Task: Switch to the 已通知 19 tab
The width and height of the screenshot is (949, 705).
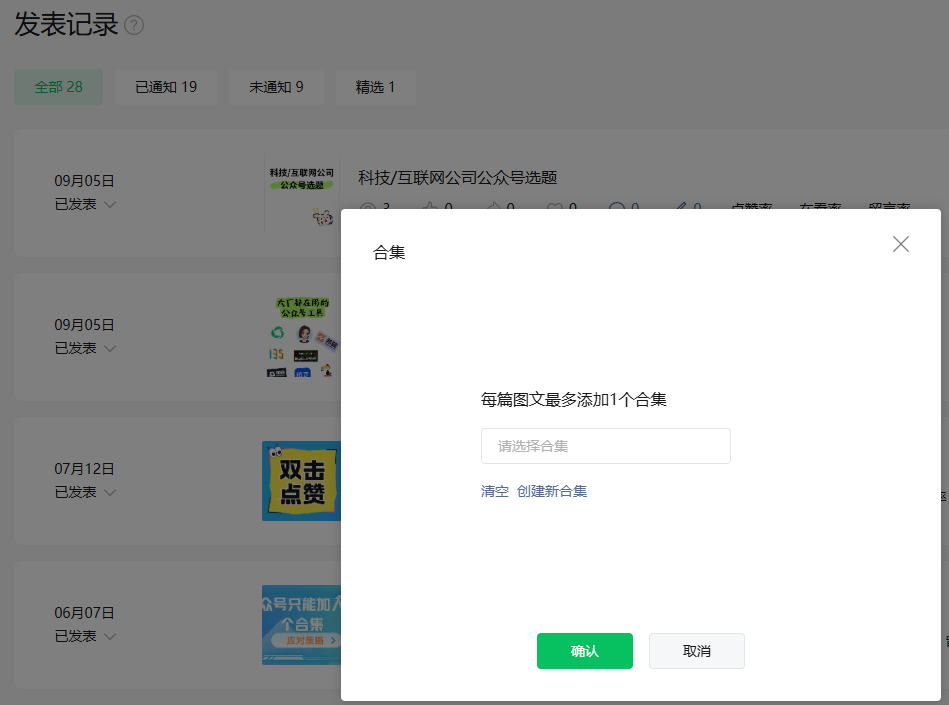Action: point(166,87)
